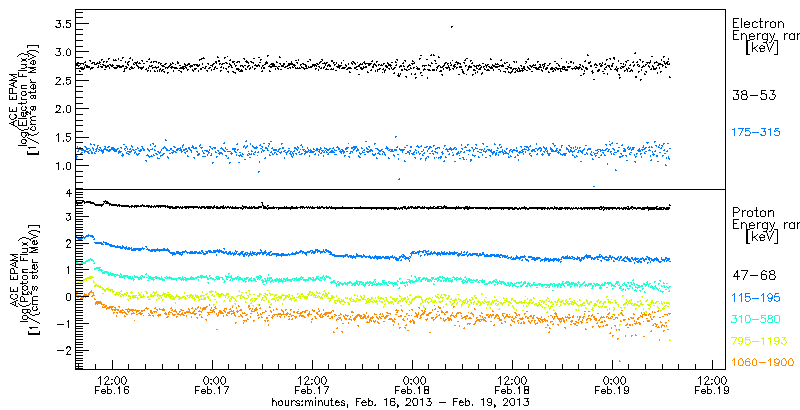Click the Electron legend heading
The width and height of the screenshot is (800, 410).
(x=757, y=23)
